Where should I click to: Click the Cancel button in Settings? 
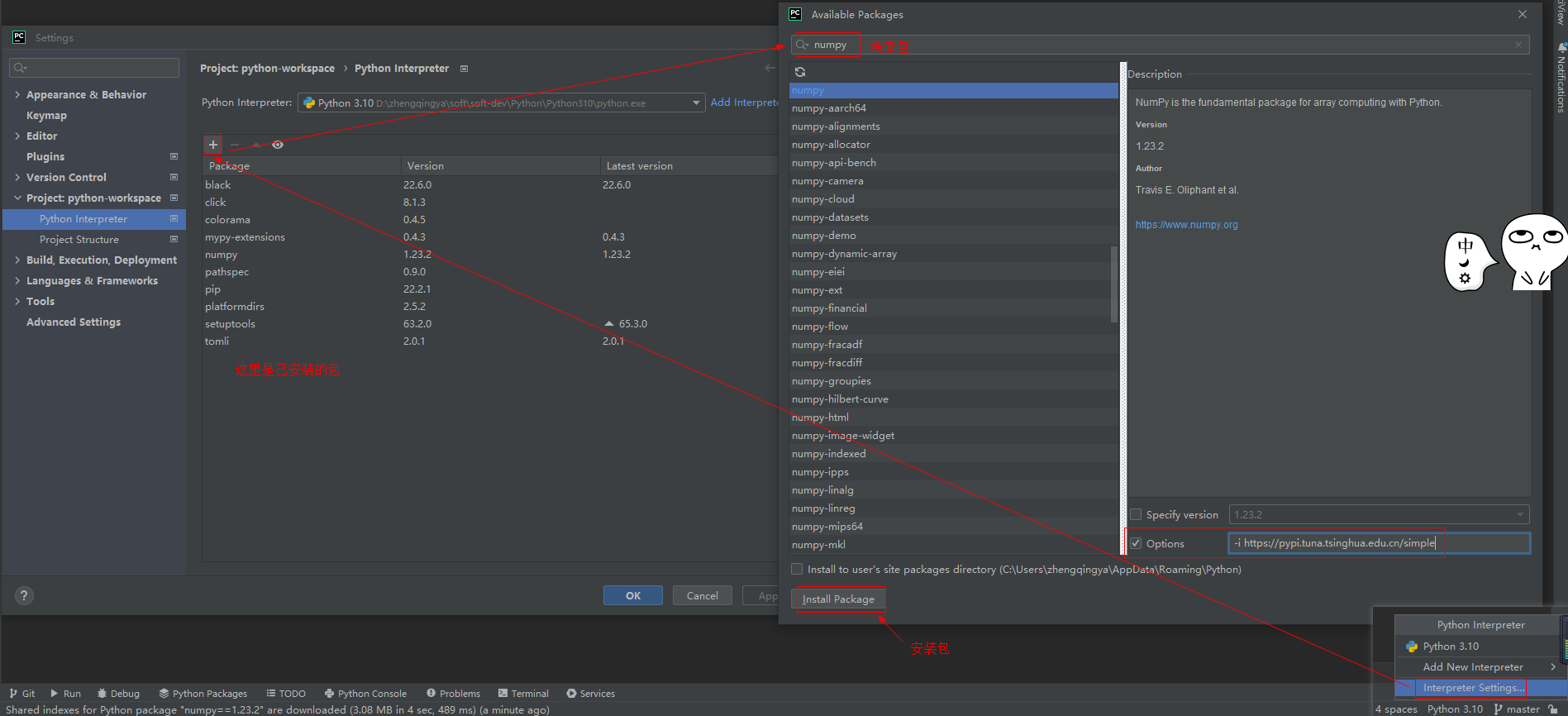click(702, 595)
